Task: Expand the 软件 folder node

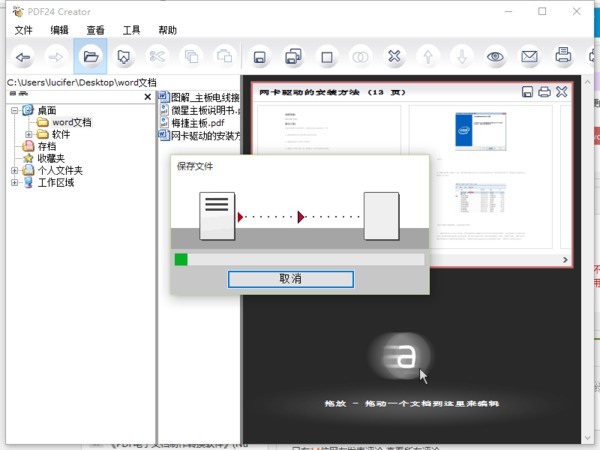Action: [x=29, y=134]
